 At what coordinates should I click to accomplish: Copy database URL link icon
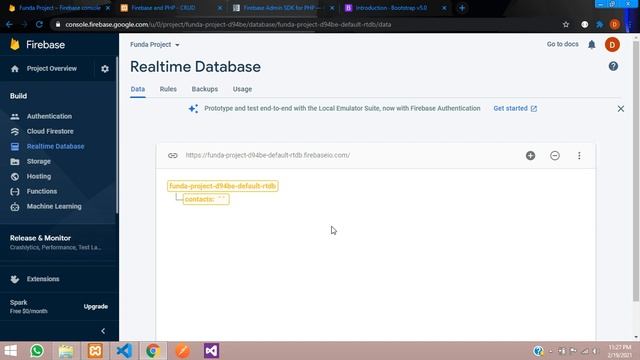pyautogui.click(x=173, y=156)
